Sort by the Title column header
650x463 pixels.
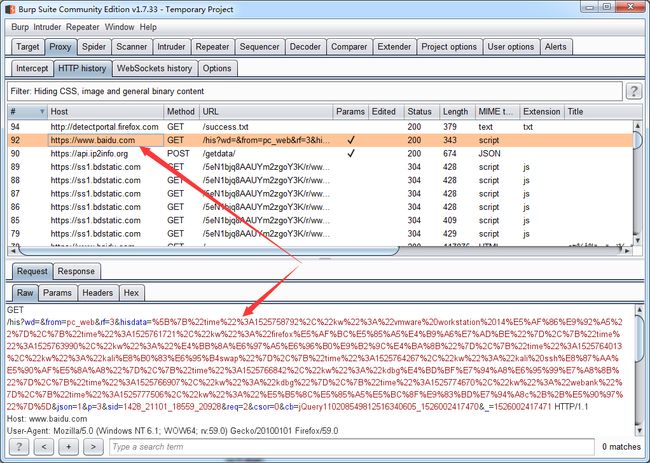(x=597, y=112)
